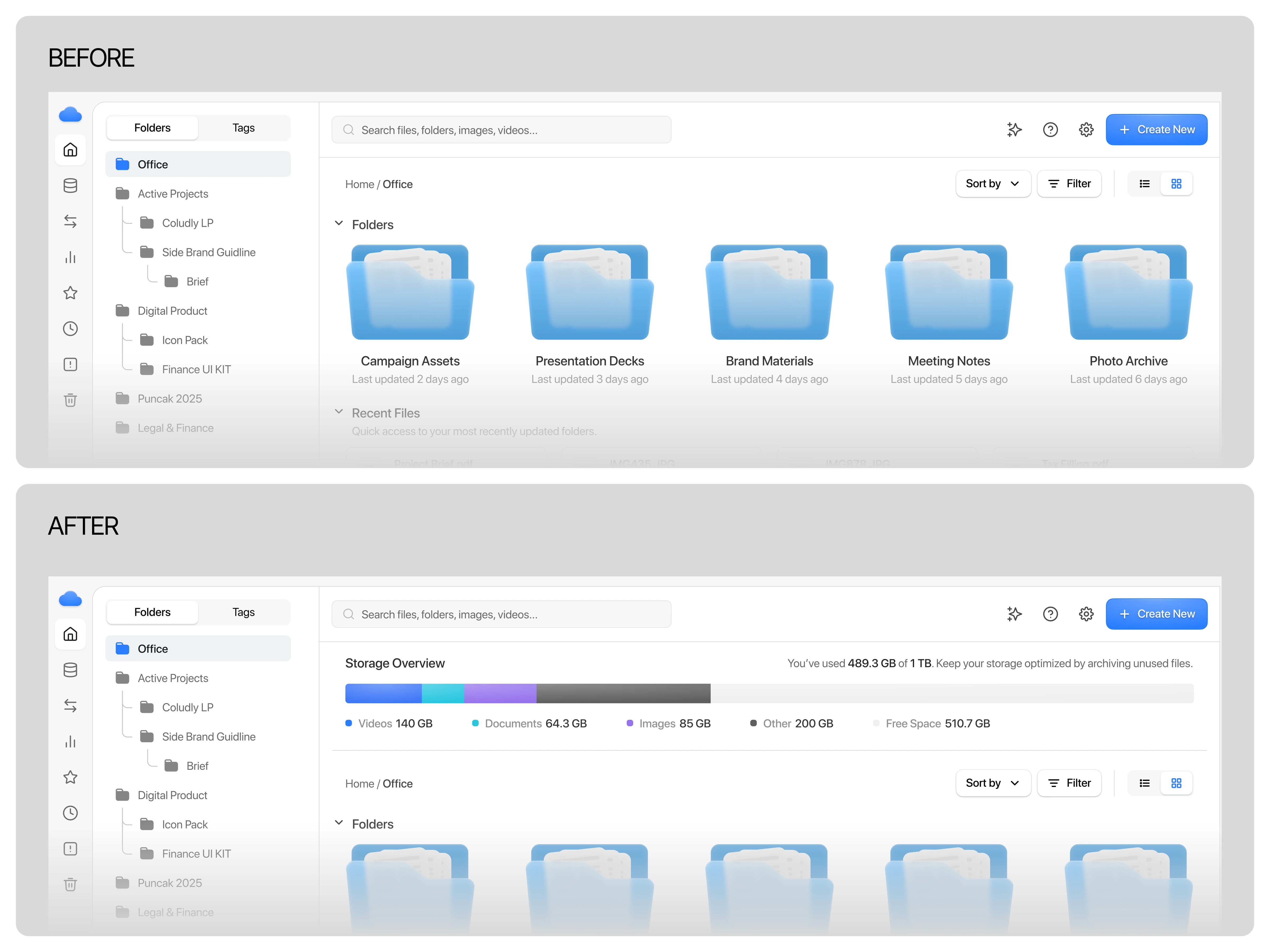Select grid view toggle in AFTER panel

[x=1176, y=783]
